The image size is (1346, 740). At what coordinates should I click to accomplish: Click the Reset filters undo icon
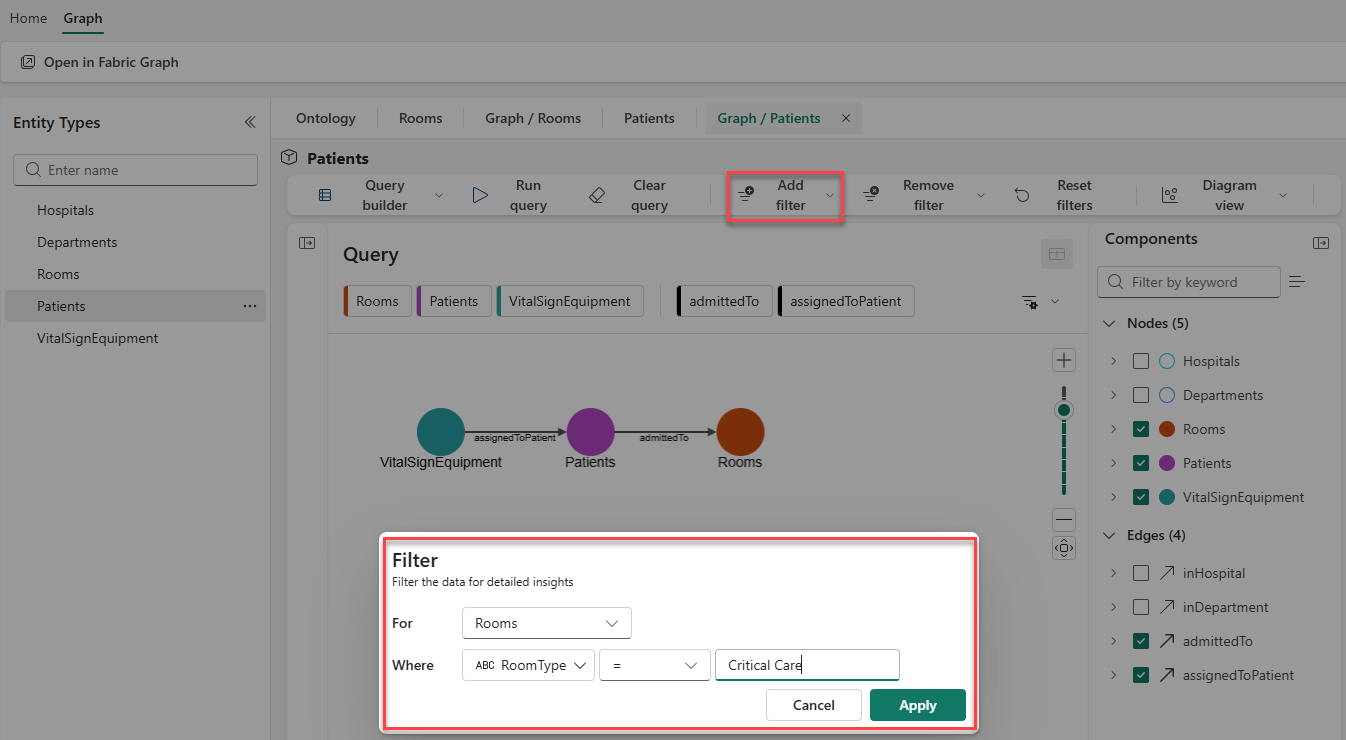pos(1022,195)
